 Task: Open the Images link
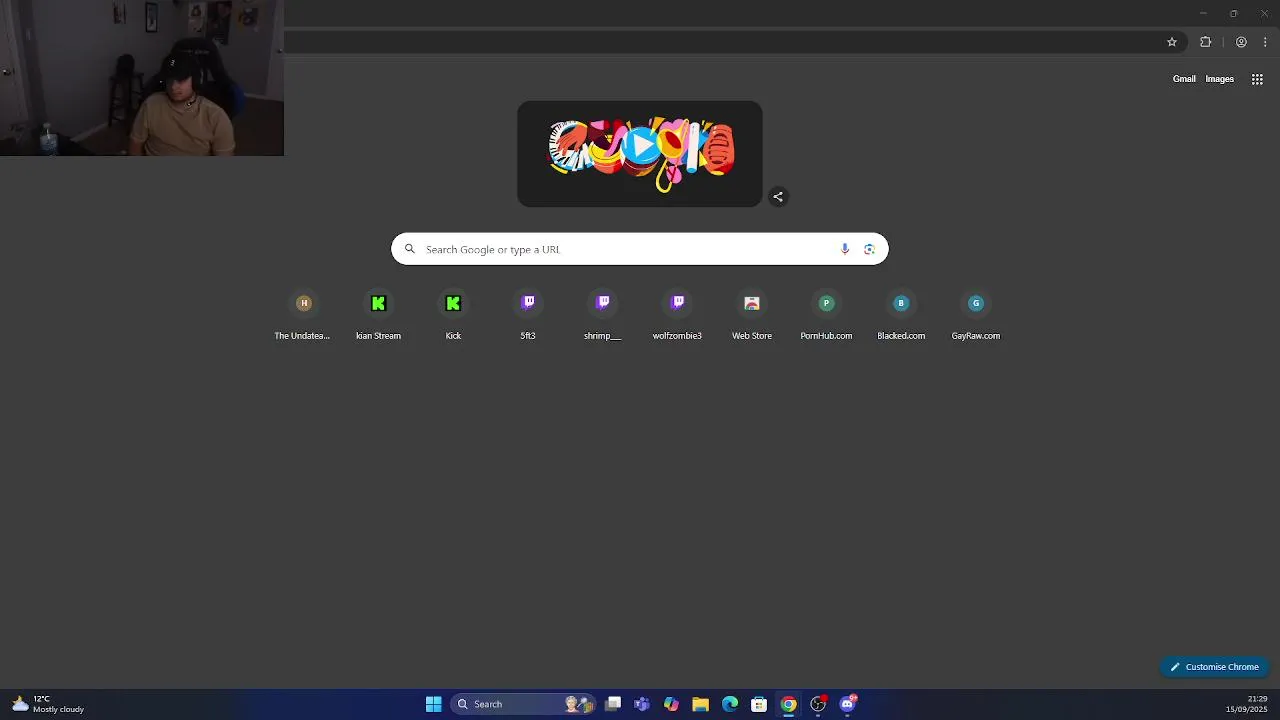1219,79
